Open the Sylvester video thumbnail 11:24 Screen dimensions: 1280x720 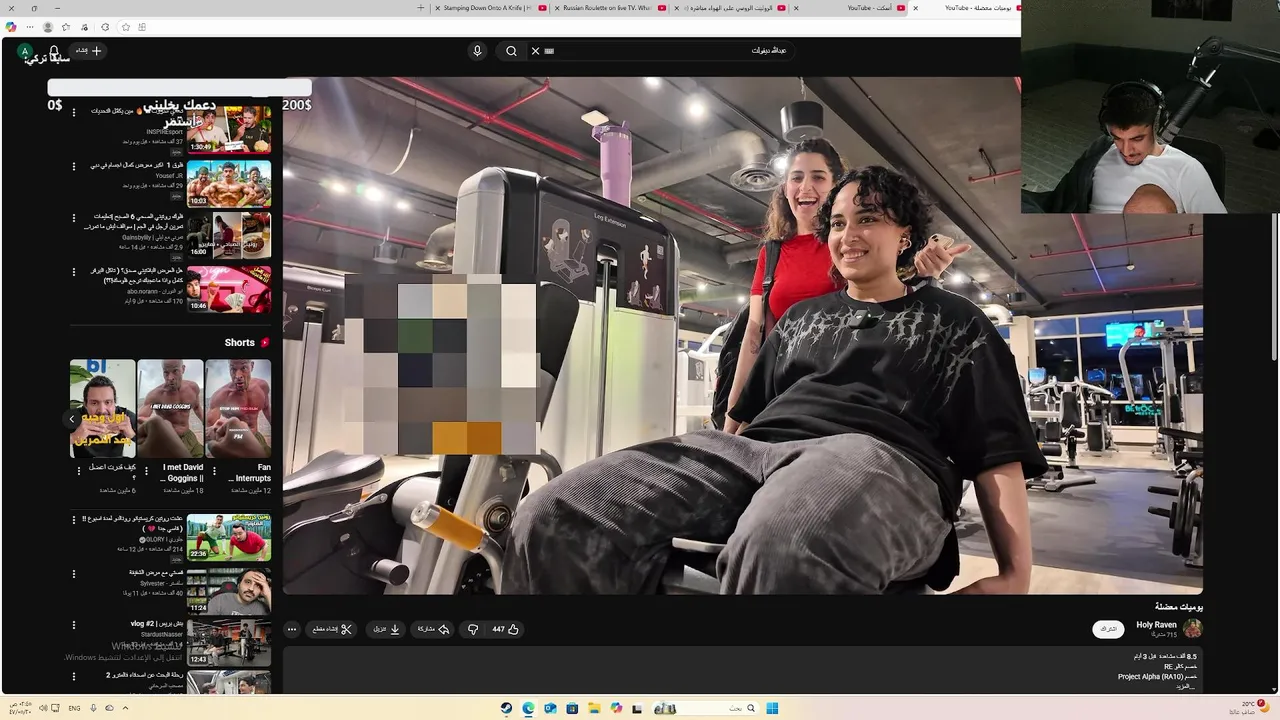tap(229, 591)
